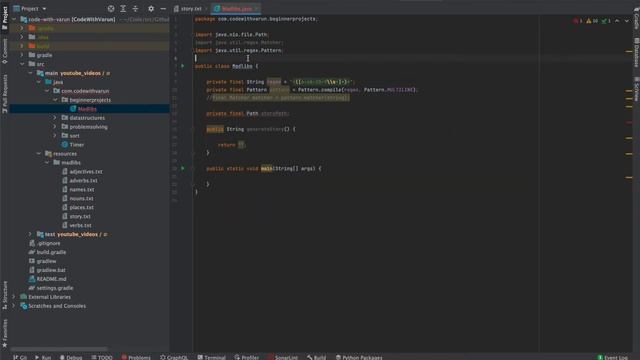This screenshot has width=640, height=360.
Task: Click the Project panel horizontal scrollbar
Action: pos(59,349)
